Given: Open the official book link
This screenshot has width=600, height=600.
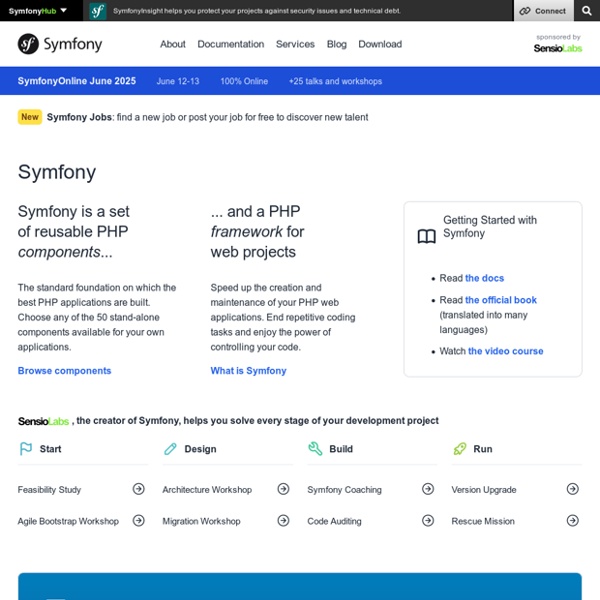Looking at the screenshot, I should (501, 300).
